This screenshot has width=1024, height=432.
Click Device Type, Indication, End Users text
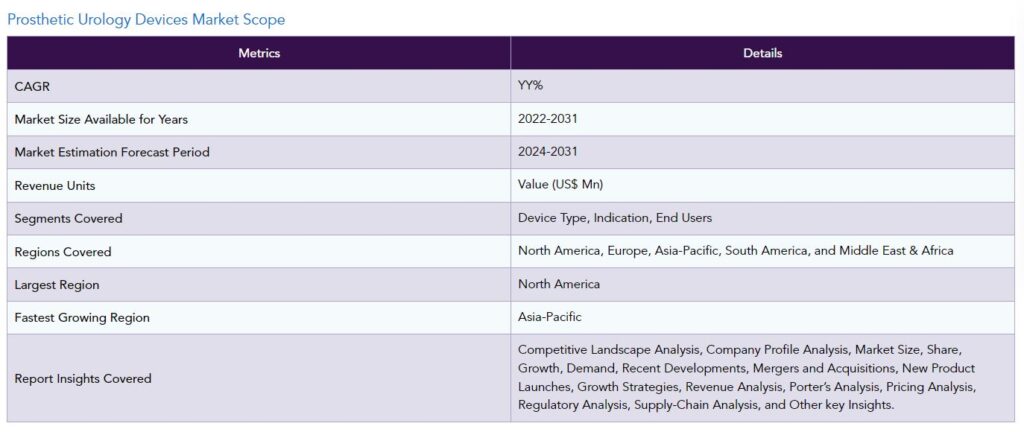point(615,218)
